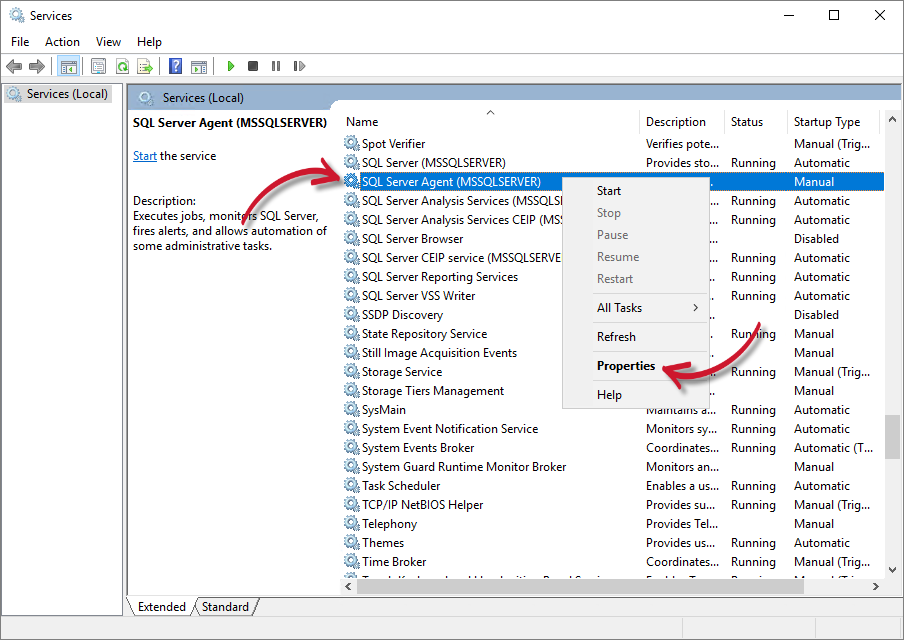Toggle the Show/Hide Console Tree toolbar icon
Image resolution: width=904 pixels, height=640 pixels.
point(68,66)
